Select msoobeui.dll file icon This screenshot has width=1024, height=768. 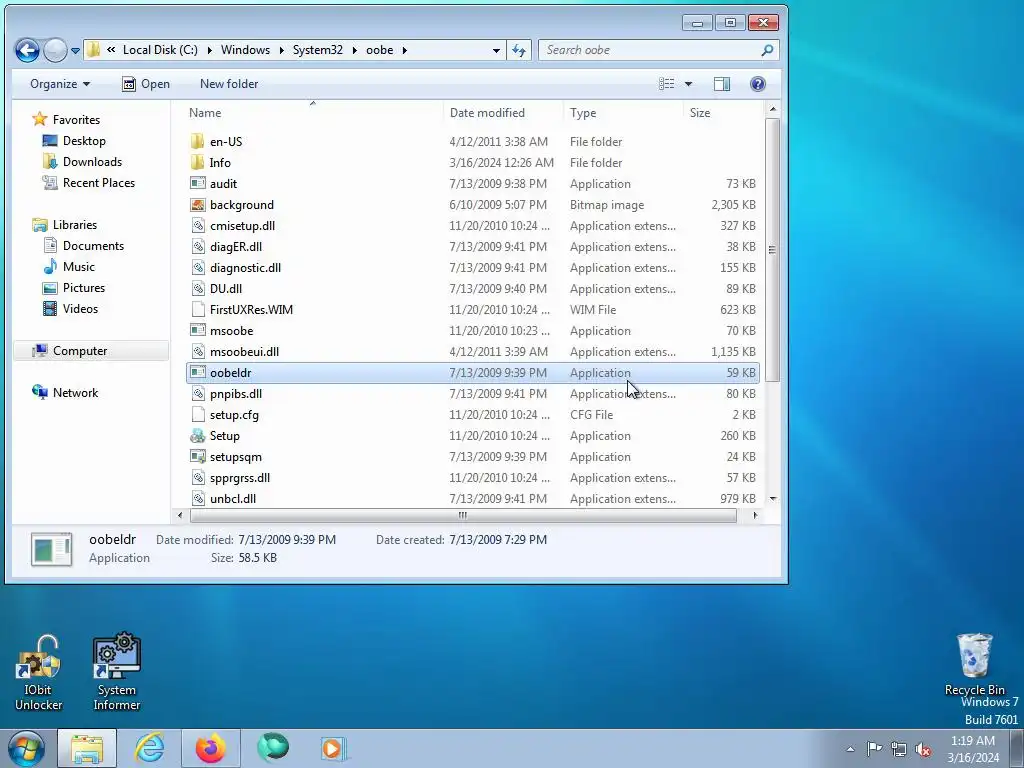197,351
